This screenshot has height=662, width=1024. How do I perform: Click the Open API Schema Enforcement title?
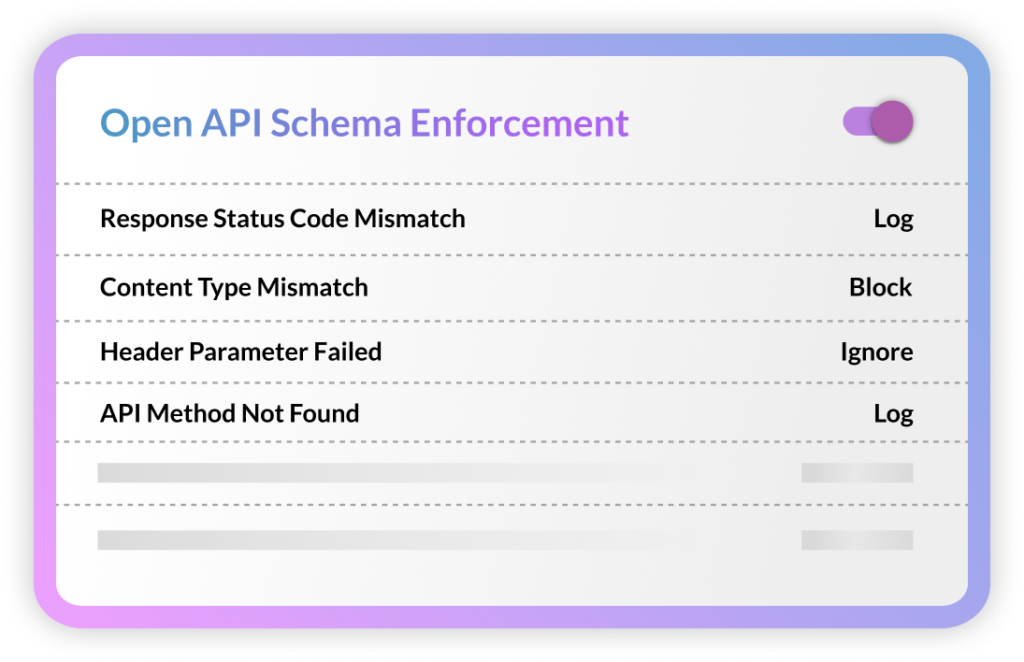(x=364, y=123)
